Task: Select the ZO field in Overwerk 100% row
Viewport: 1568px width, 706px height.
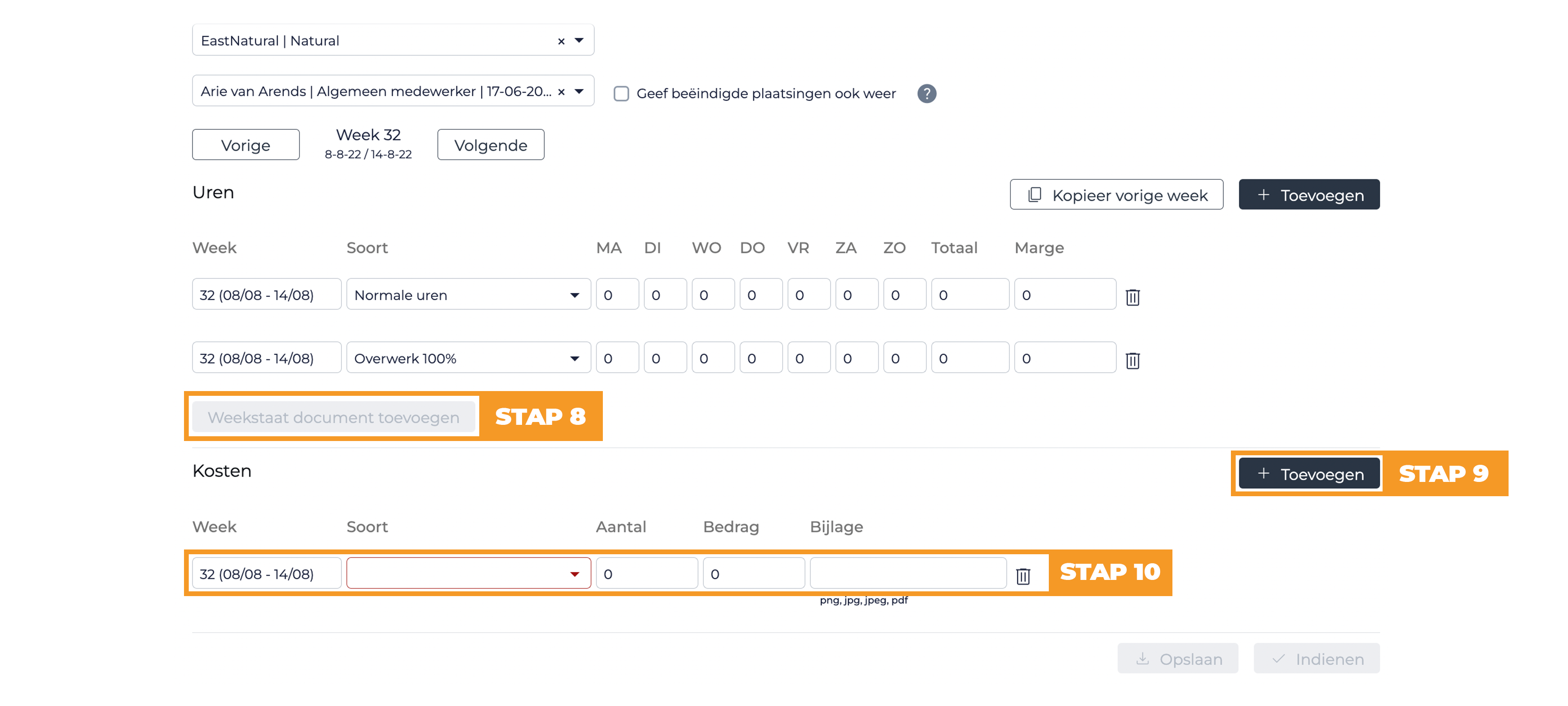Action: 904,358
